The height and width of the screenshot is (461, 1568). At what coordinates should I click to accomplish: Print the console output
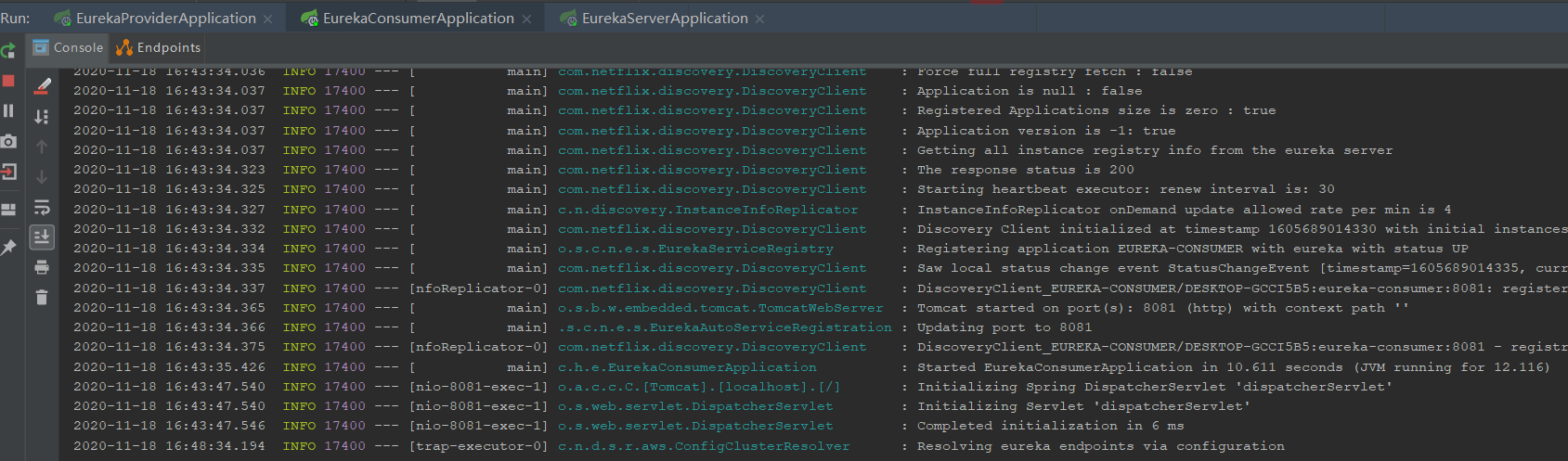coord(42,267)
